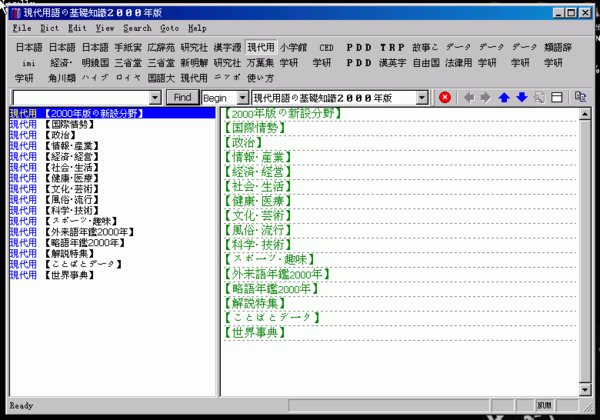Open the Goto menu
The width and height of the screenshot is (600, 420).
pyautogui.click(x=170, y=28)
